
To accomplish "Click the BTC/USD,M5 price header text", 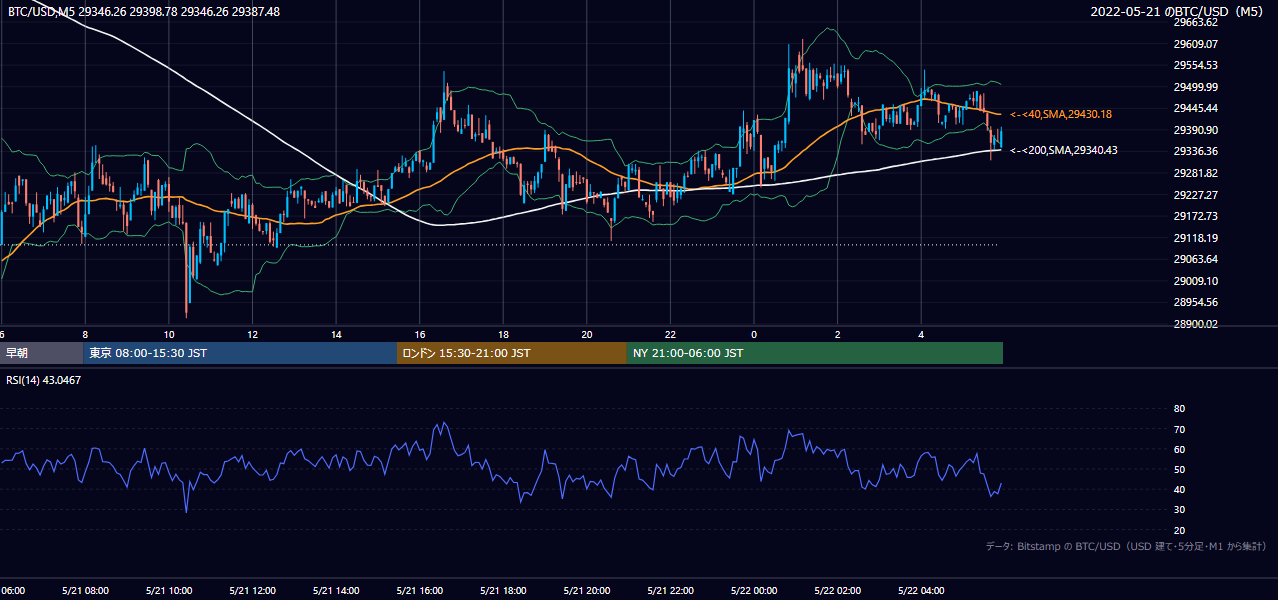I will (144, 12).
